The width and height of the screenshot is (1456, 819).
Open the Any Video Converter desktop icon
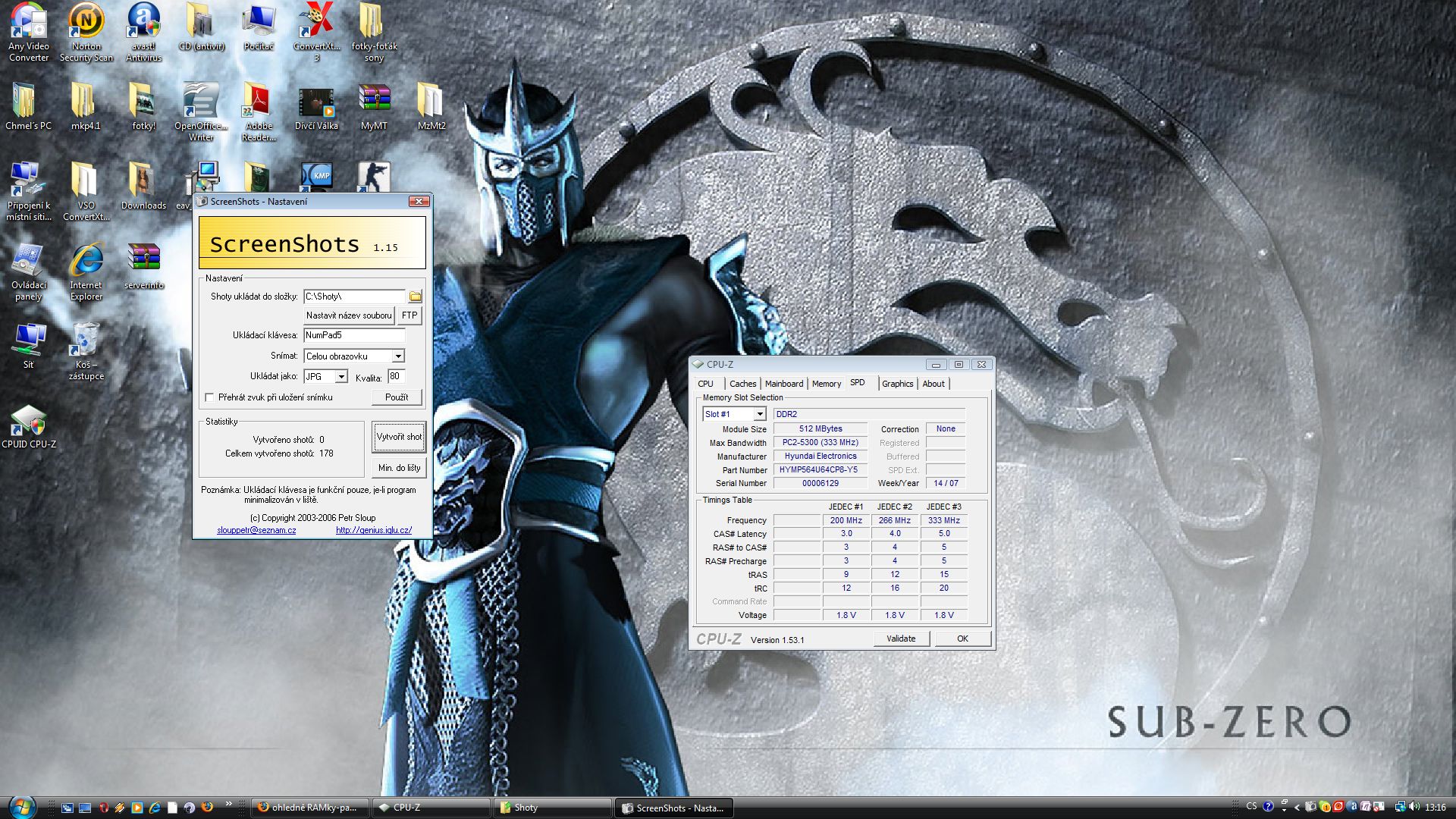point(28,23)
